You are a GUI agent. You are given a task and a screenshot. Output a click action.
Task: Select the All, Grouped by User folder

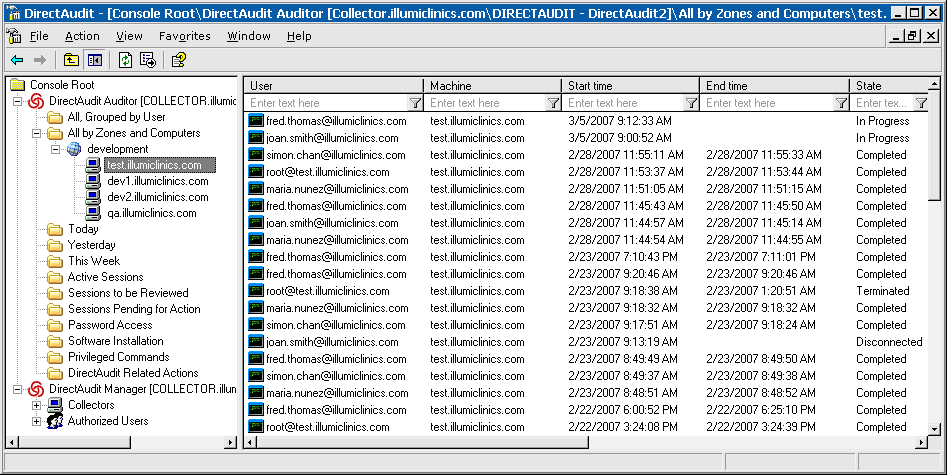tap(116, 117)
